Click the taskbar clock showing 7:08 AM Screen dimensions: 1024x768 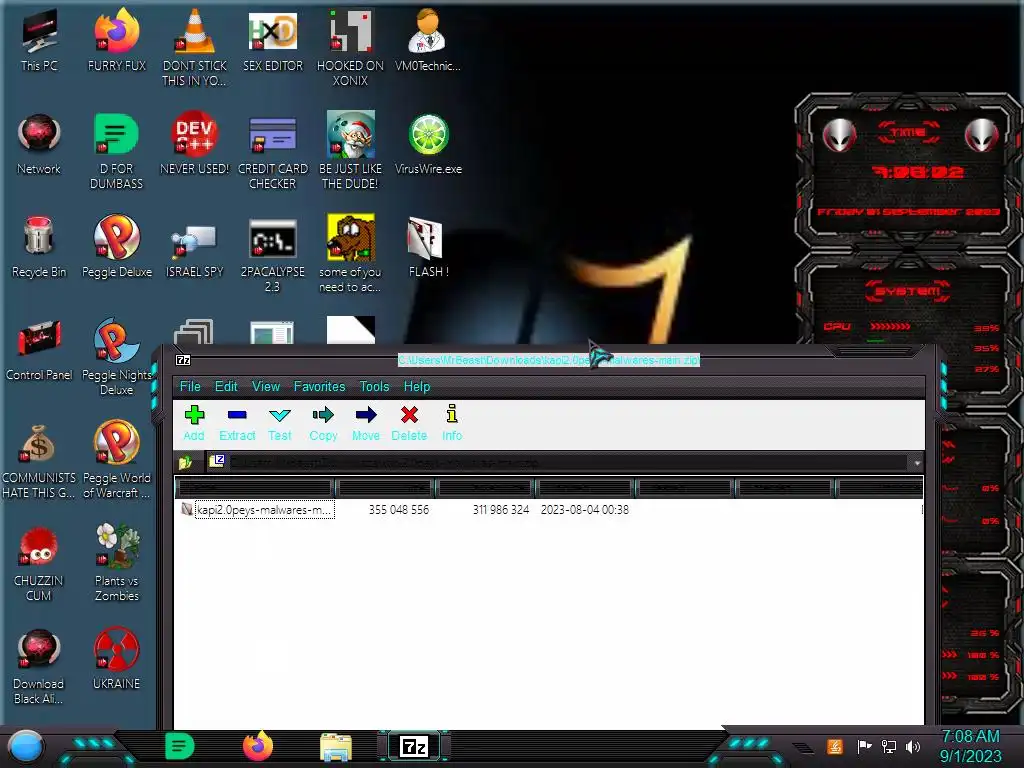[970, 746]
